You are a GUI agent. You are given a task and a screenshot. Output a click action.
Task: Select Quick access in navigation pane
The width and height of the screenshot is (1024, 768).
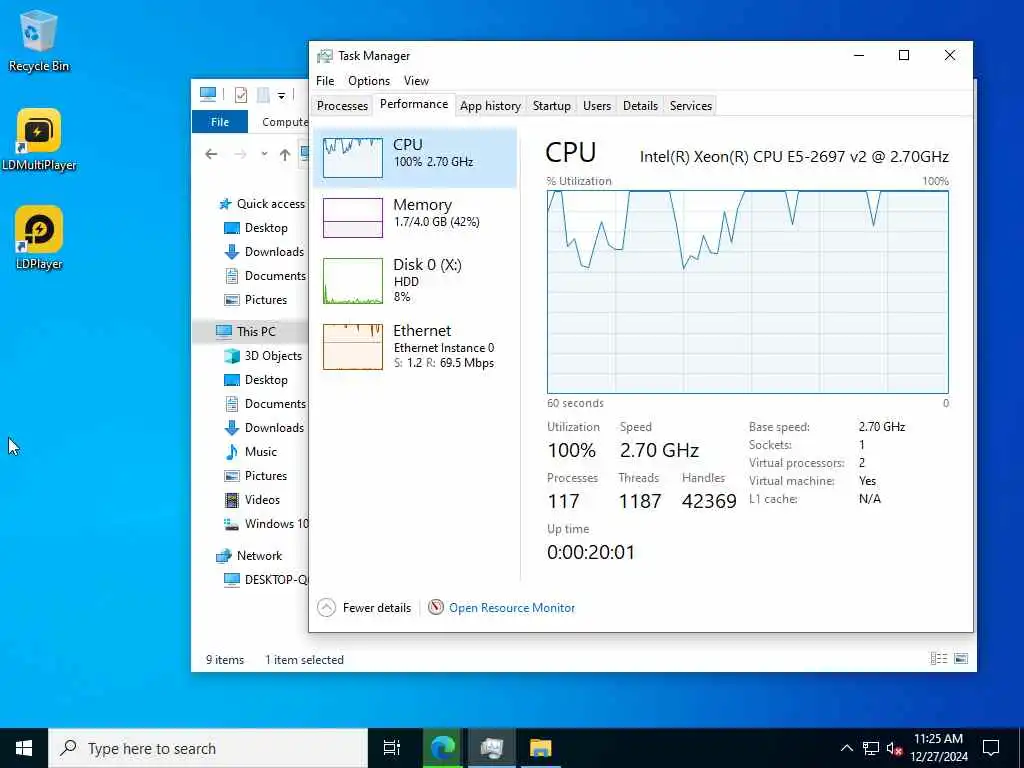[263, 204]
